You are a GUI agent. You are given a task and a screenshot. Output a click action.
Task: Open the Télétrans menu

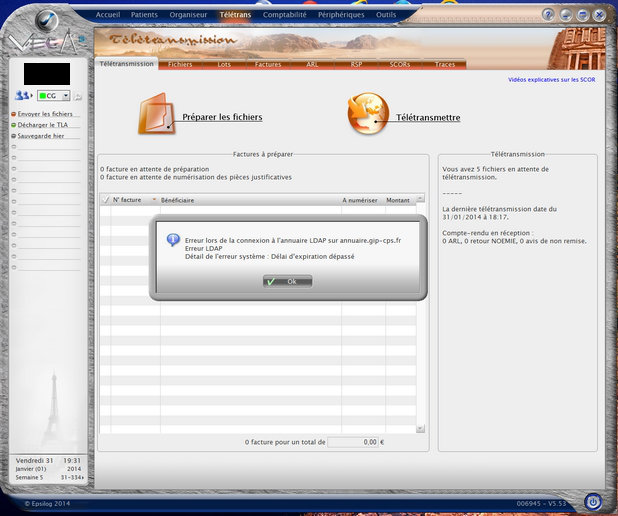(x=235, y=15)
